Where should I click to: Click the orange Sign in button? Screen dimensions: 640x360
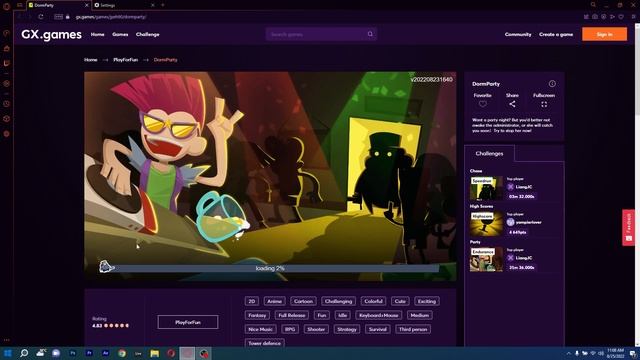click(604, 34)
